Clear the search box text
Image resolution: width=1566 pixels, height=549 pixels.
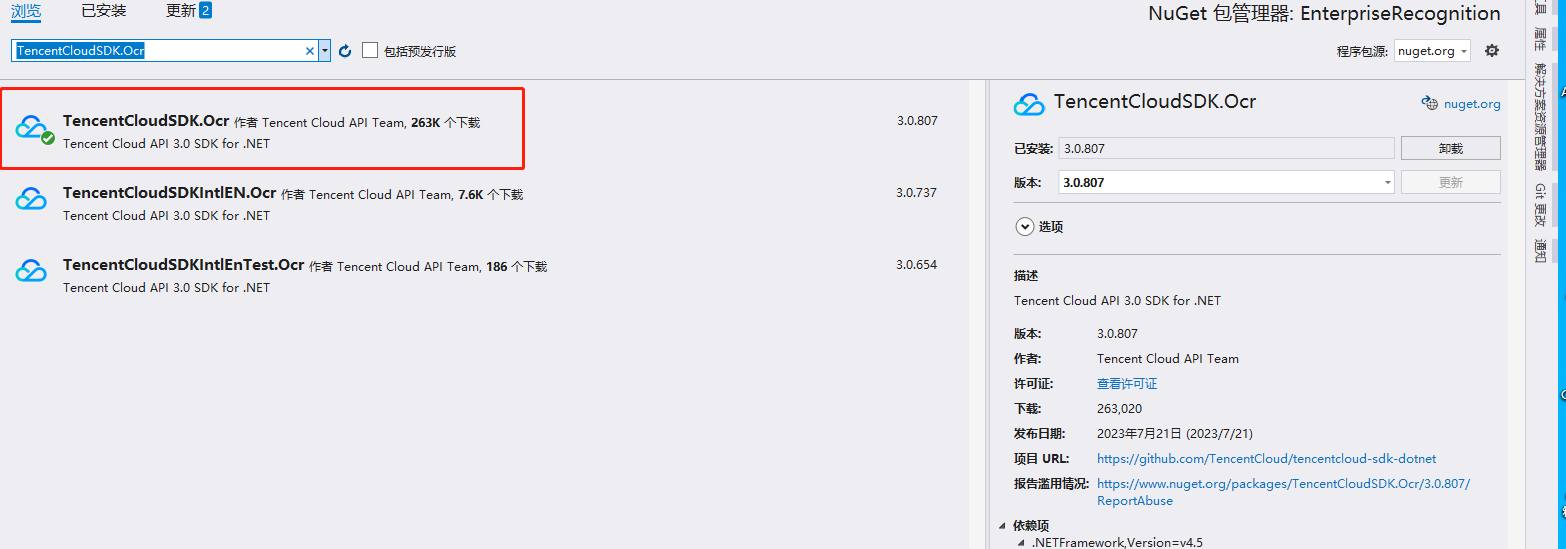(x=310, y=51)
